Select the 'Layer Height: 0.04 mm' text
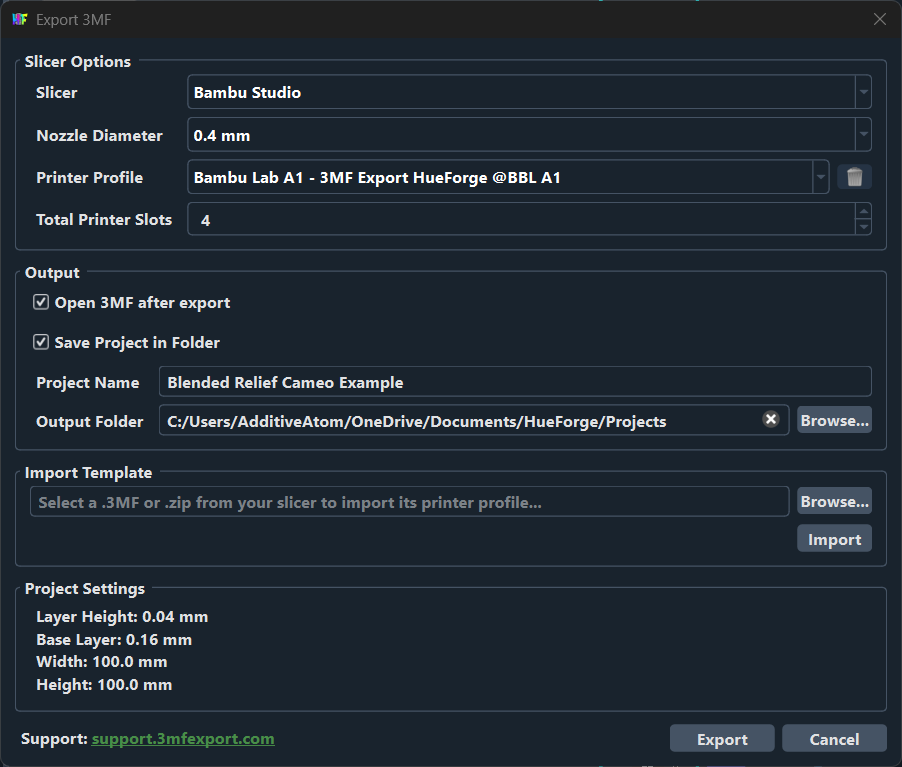Viewport: 902px width, 767px height. point(122,617)
